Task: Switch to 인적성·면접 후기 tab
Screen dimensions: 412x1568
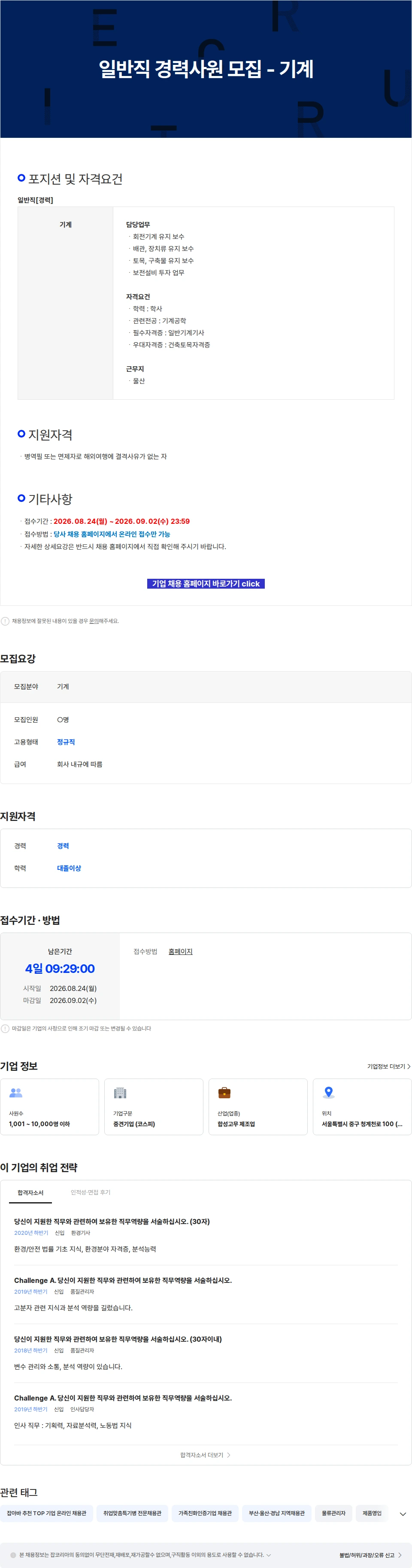Action: tap(91, 1192)
